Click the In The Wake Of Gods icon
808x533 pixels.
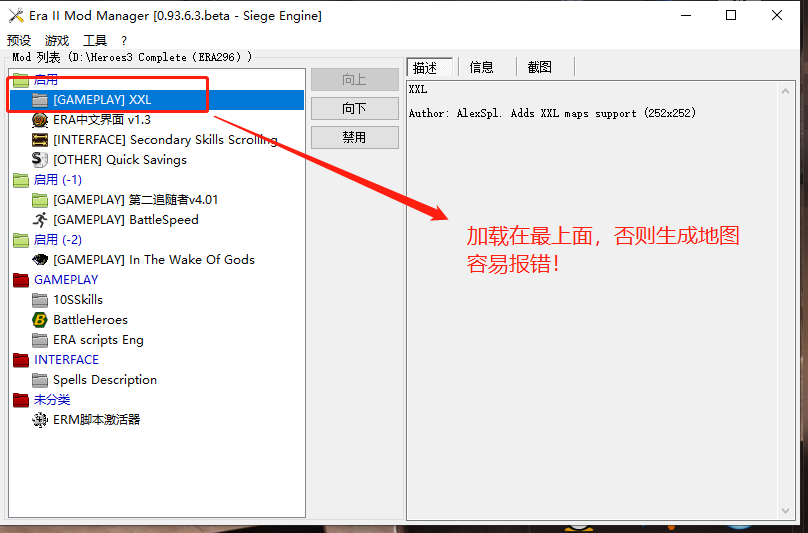pos(40,260)
